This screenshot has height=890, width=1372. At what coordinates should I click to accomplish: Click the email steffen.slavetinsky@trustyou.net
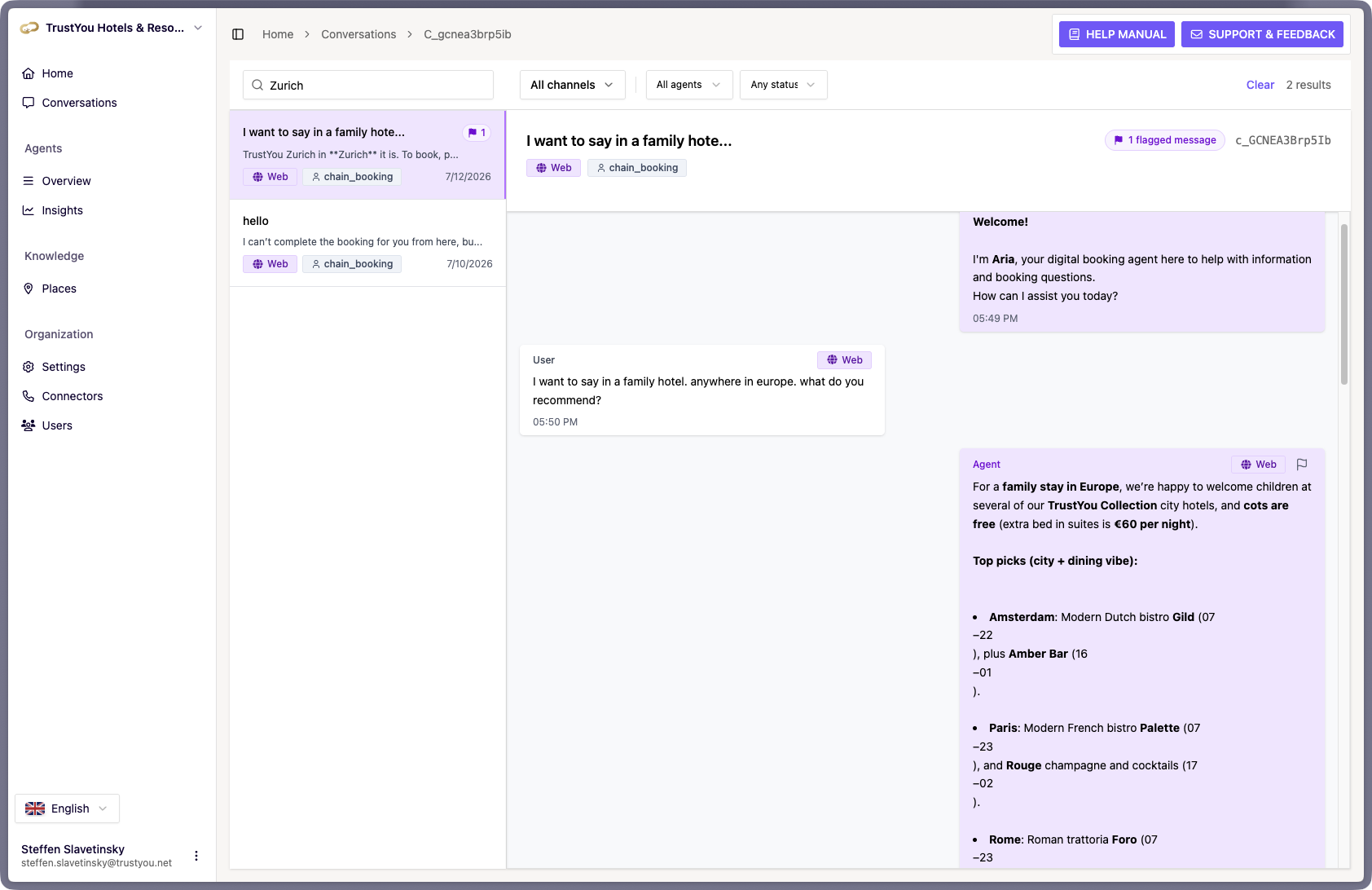(96, 863)
